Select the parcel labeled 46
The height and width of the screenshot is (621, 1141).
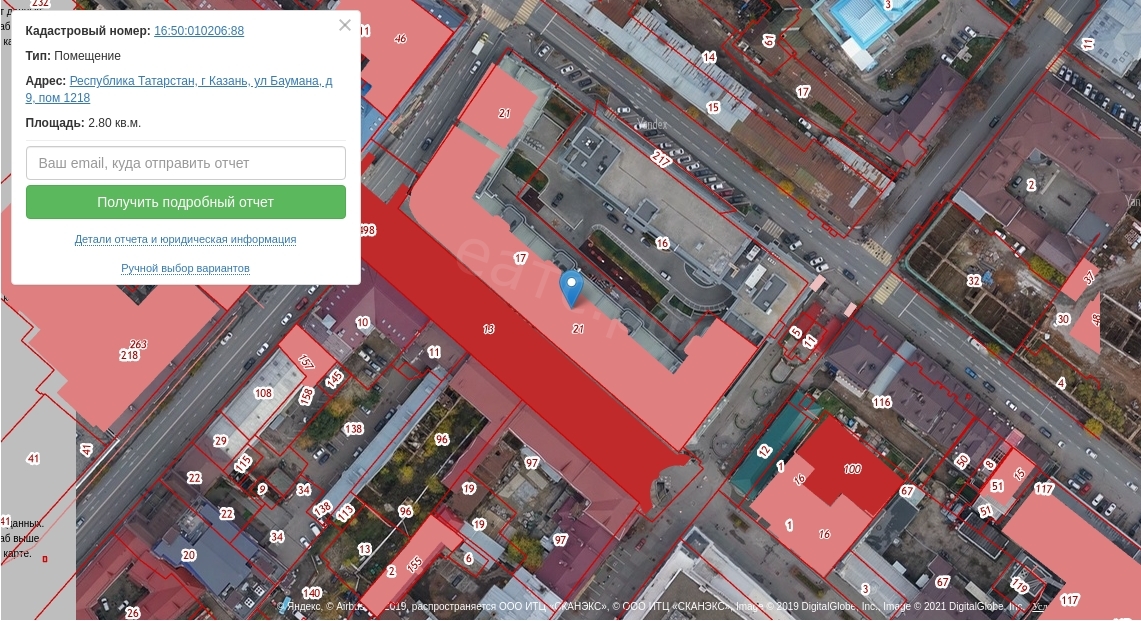point(400,39)
